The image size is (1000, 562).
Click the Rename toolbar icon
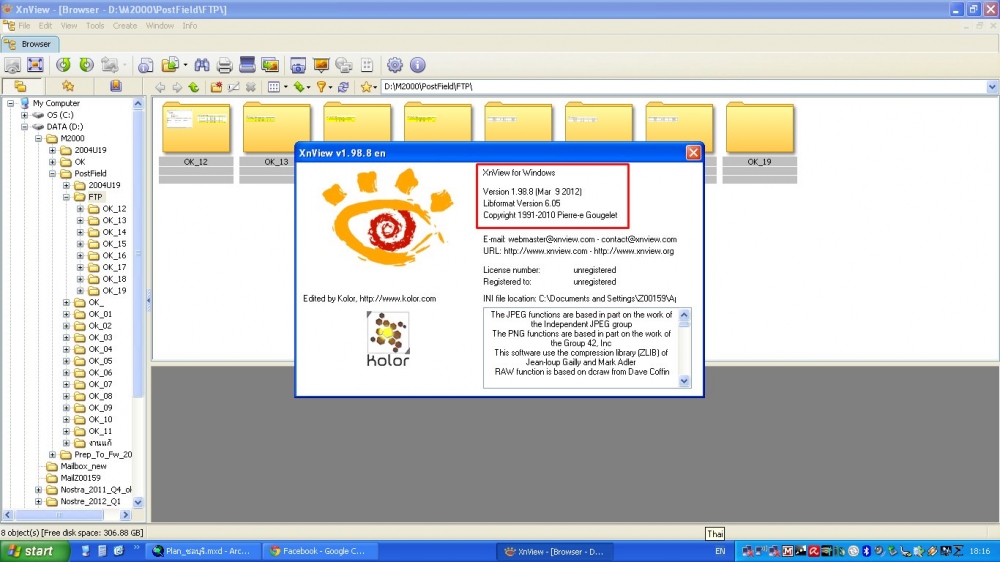233,87
